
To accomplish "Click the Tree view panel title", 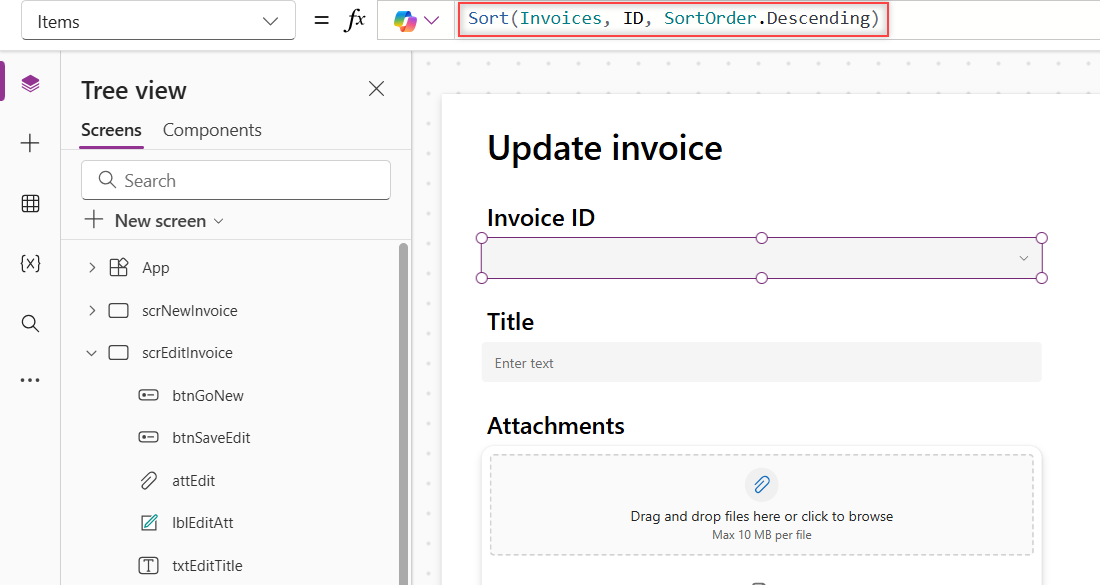I will (134, 90).
